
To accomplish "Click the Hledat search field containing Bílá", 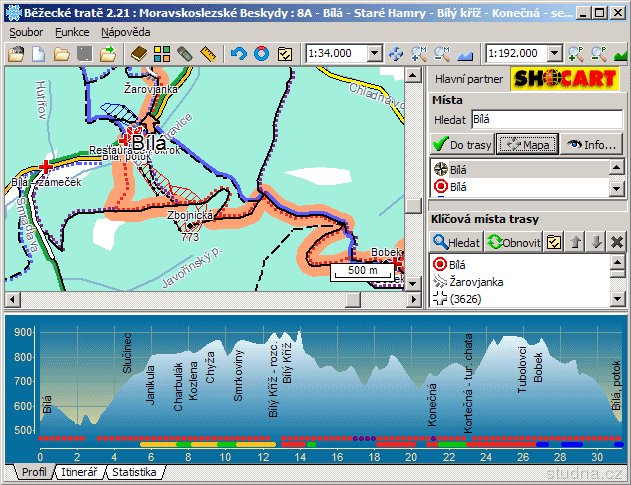I will 547,120.
